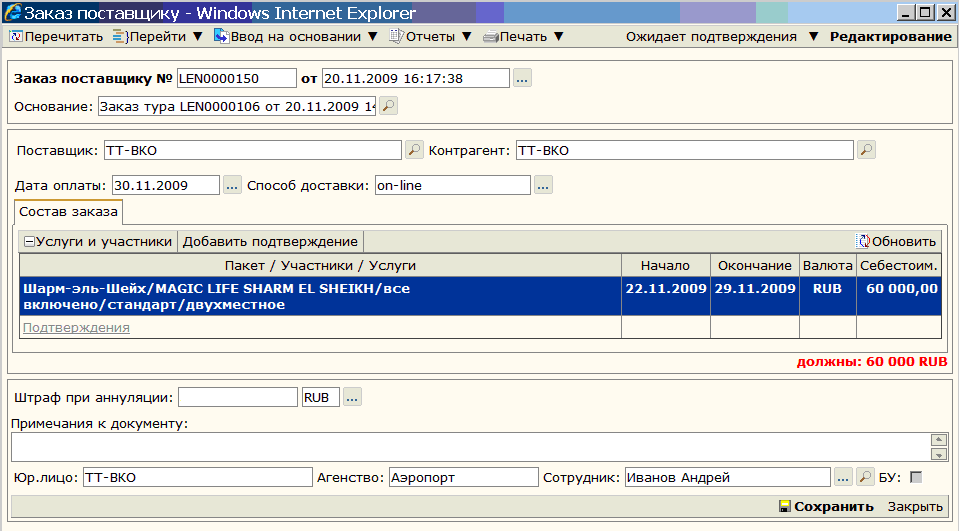The height and width of the screenshot is (531, 959).
Task: Click the Основание field
Action: [237, 106]
